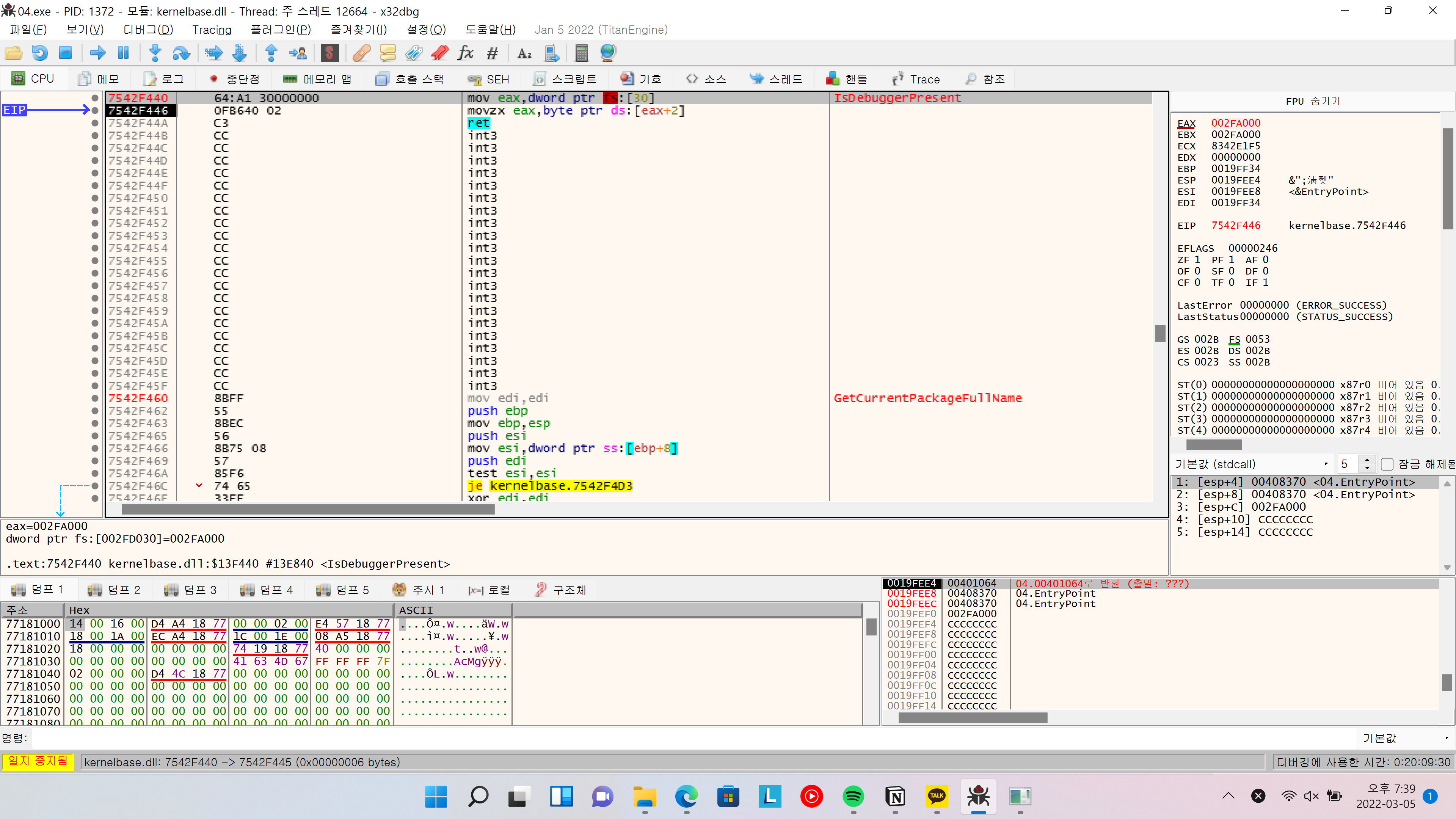This screenshot has width=1456, height=819.
Task: Click the Labels tag icon
Action: [414, 53]
